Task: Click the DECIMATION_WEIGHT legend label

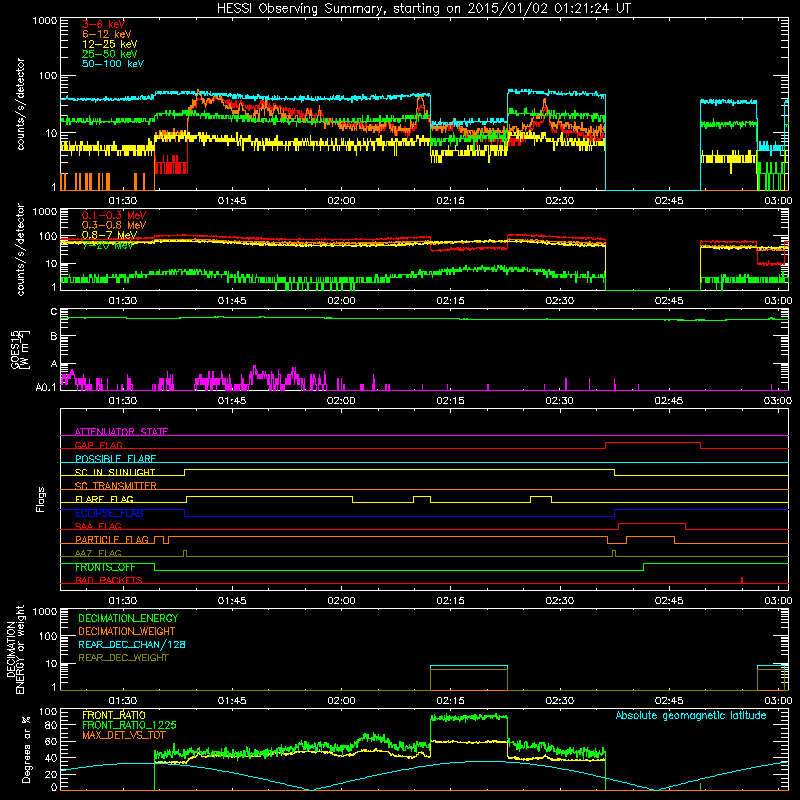Action: point(127,631)
